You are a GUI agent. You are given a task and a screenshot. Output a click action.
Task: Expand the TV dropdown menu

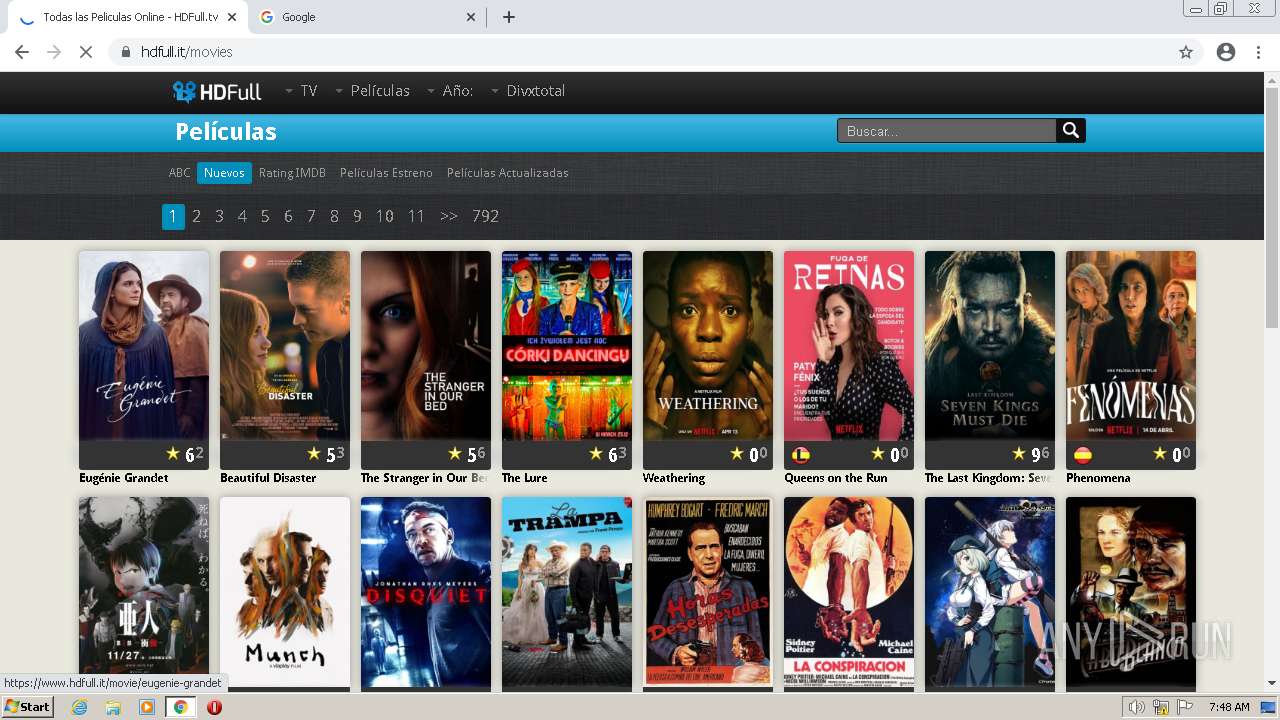[x=301, y=91]
